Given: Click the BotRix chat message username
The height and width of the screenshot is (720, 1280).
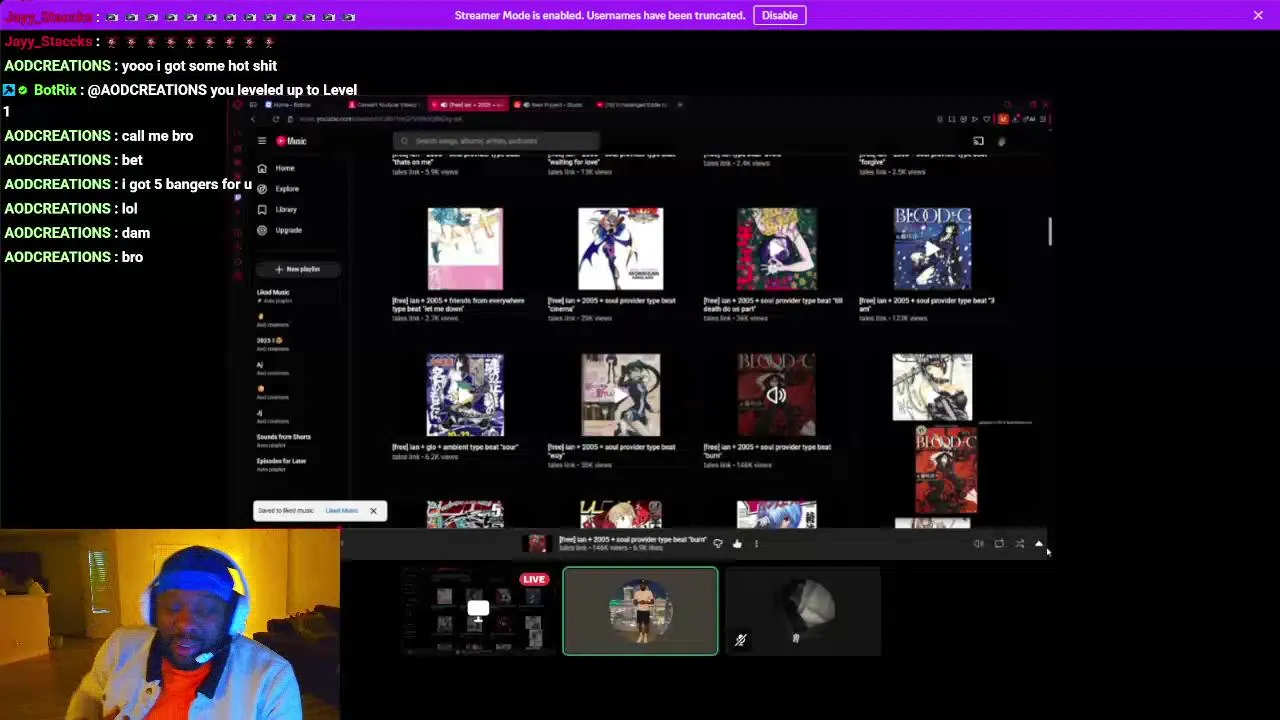Looking at the screenshot, I should pos(55,90).
